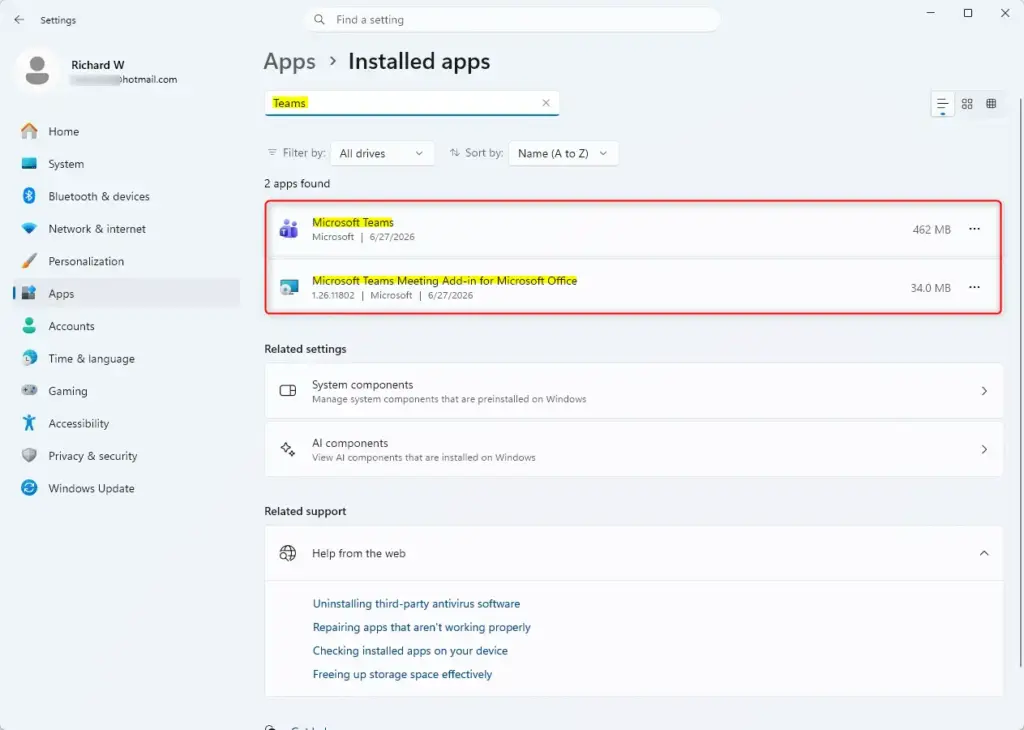Click the Network wifi icon

click(x=29, y=228)
